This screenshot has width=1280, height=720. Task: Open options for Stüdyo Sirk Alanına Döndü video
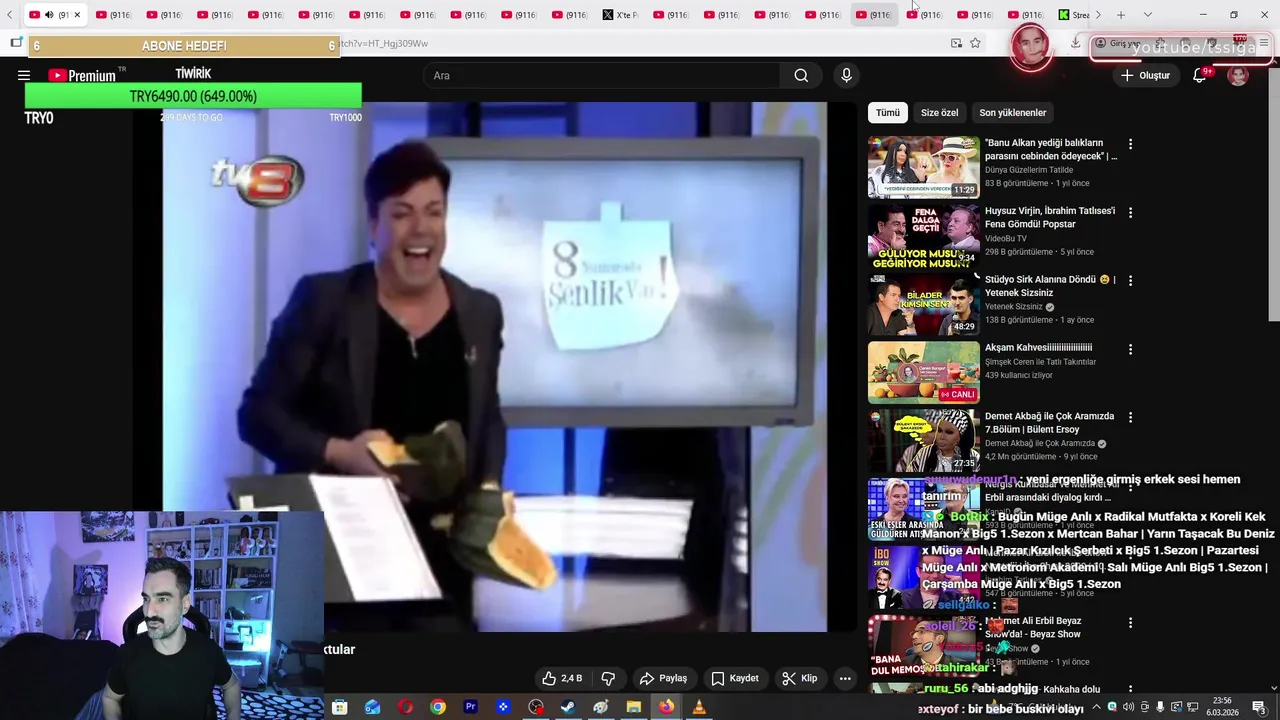pyautogui.click(x=1131, y=281)
